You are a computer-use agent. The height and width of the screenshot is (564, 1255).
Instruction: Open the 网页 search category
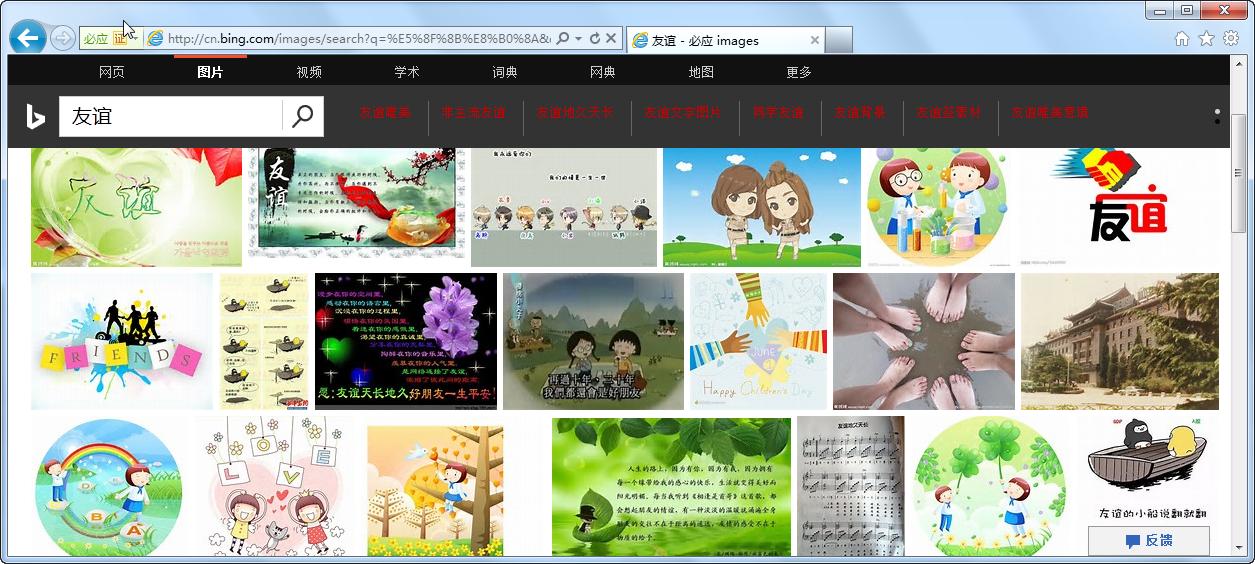coord(112,72)
